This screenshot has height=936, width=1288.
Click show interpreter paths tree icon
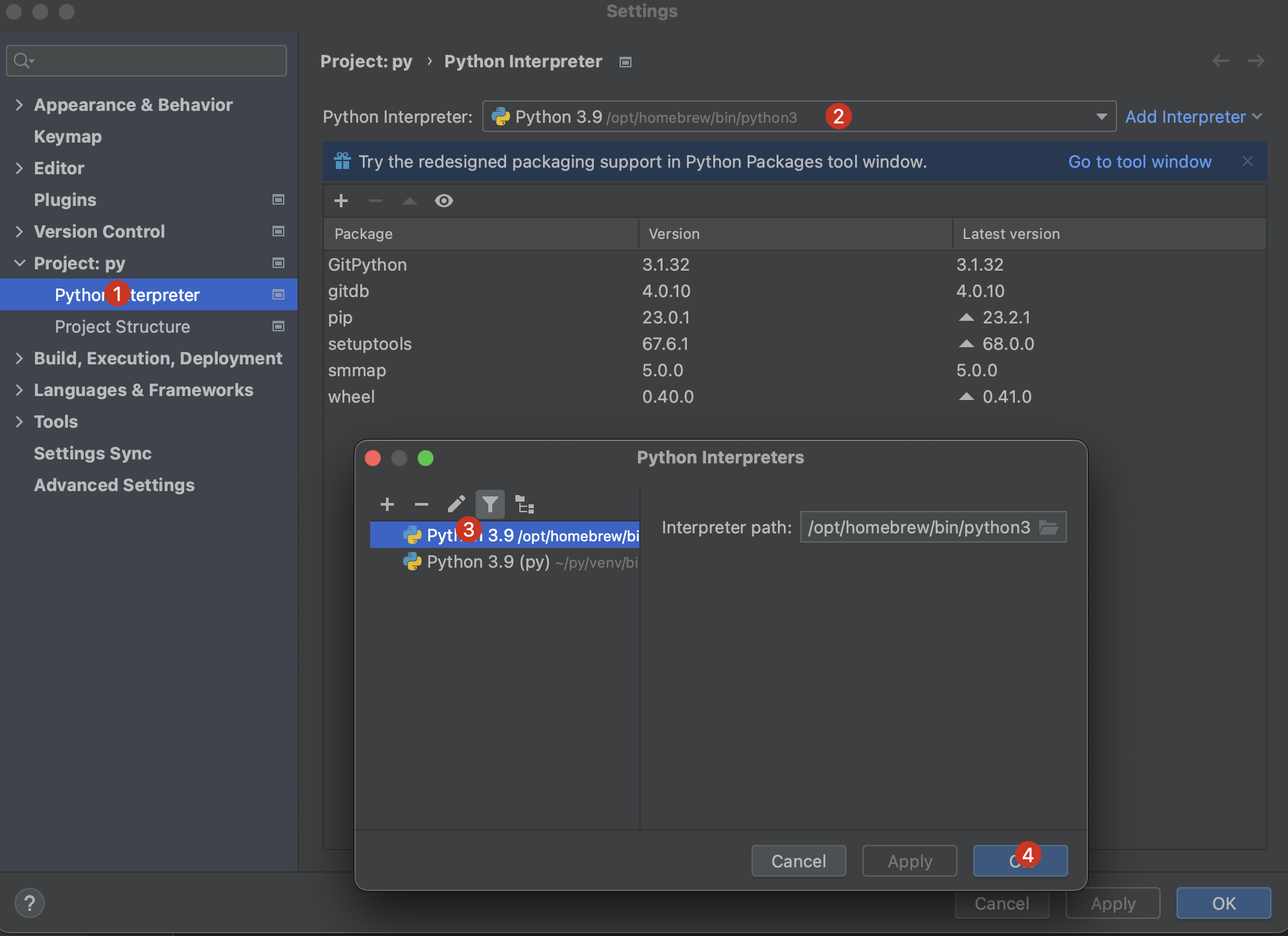tap(525, 505)
